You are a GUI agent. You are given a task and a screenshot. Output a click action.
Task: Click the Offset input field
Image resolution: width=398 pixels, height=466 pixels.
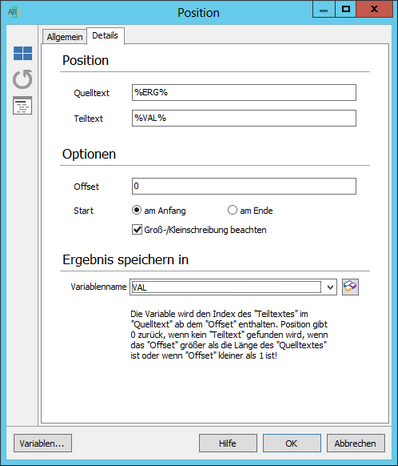(x=244, y=186)
